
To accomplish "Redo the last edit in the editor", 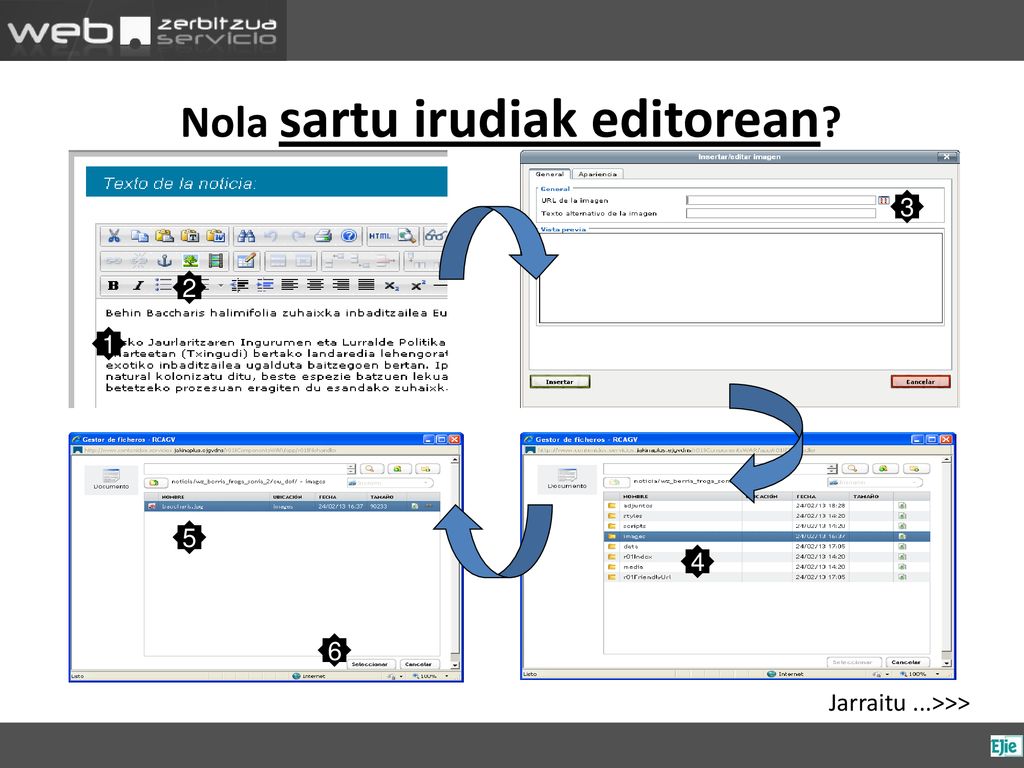I will pyautogui.click(x=298, y=236).
